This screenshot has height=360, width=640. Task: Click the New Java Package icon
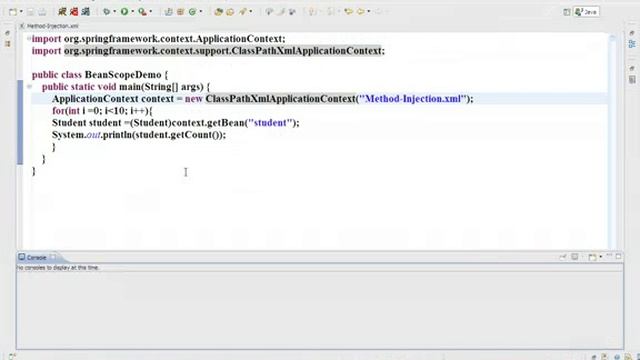pos(180,12)
